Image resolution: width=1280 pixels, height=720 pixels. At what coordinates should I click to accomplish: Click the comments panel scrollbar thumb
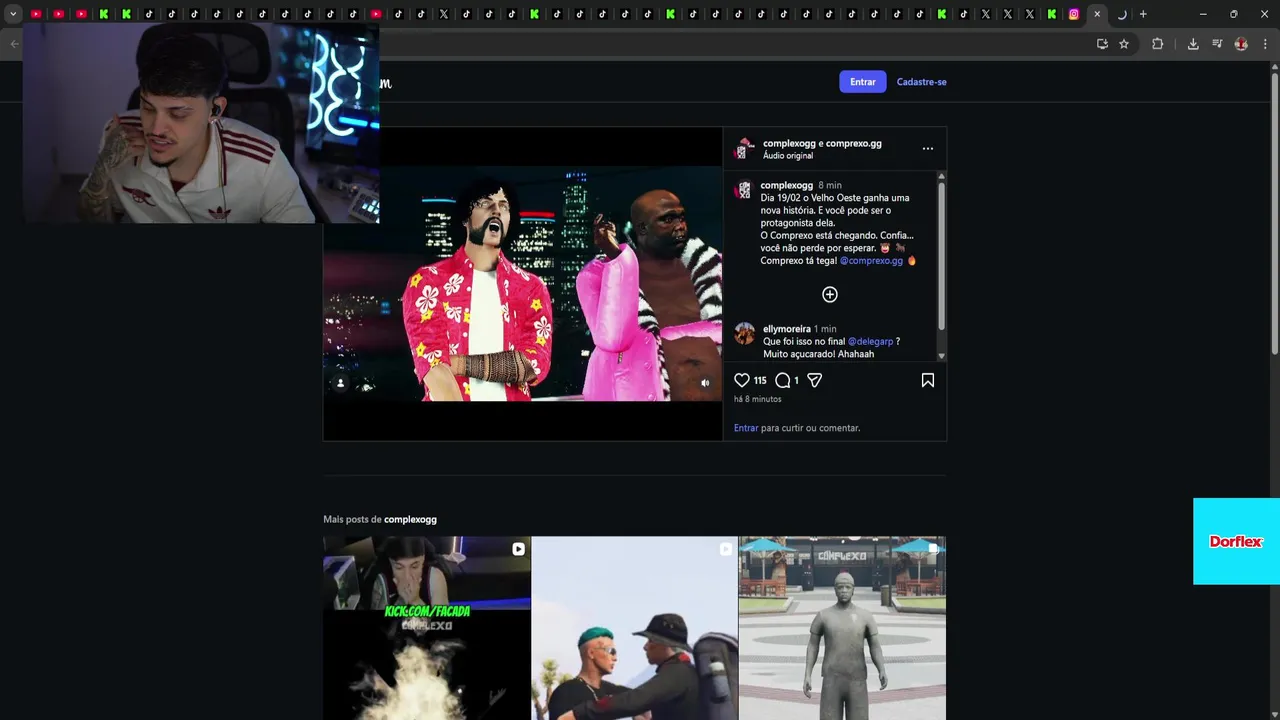[x=941, y=255]
